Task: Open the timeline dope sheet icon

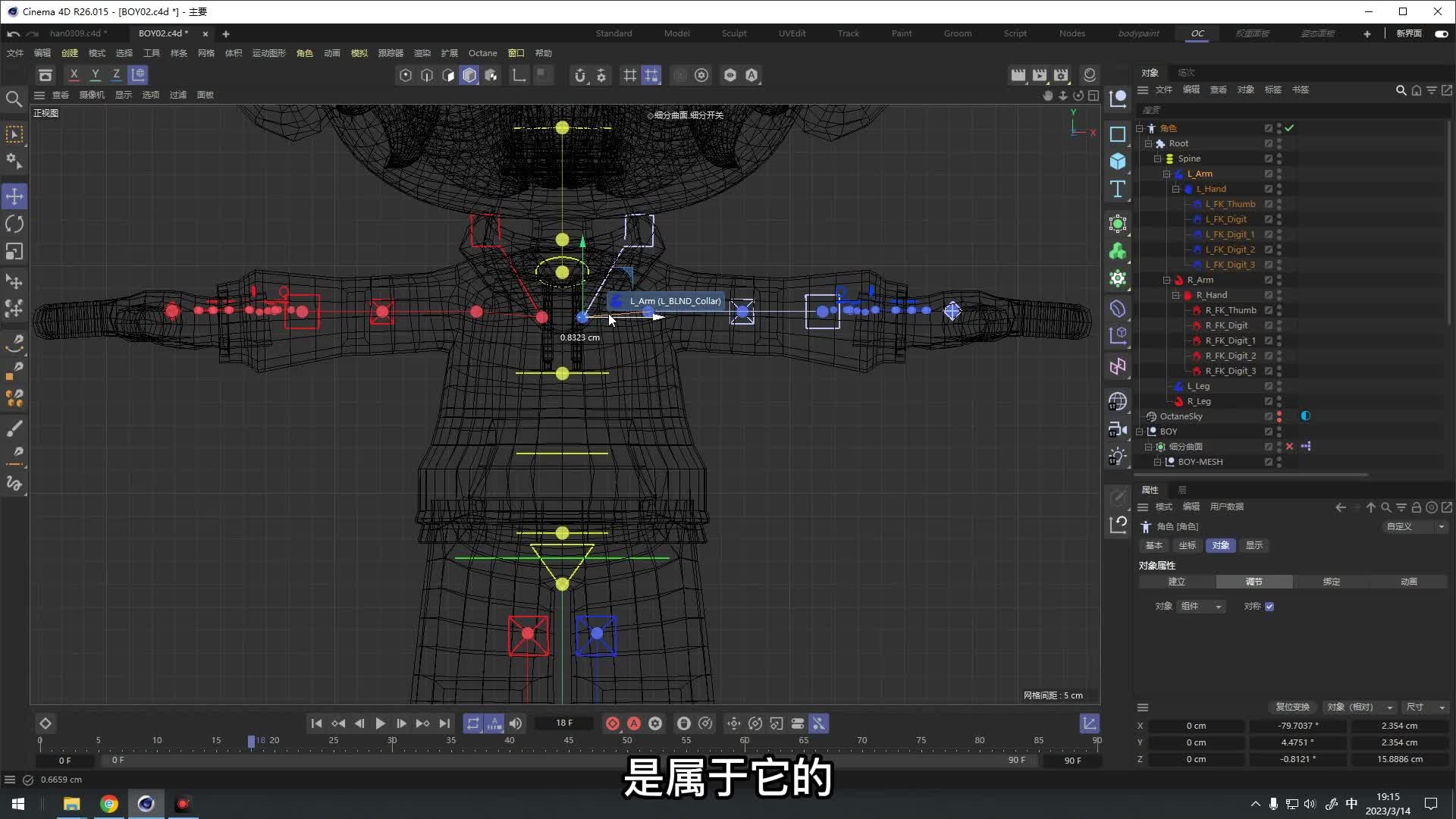Action: pos(1089,723)
